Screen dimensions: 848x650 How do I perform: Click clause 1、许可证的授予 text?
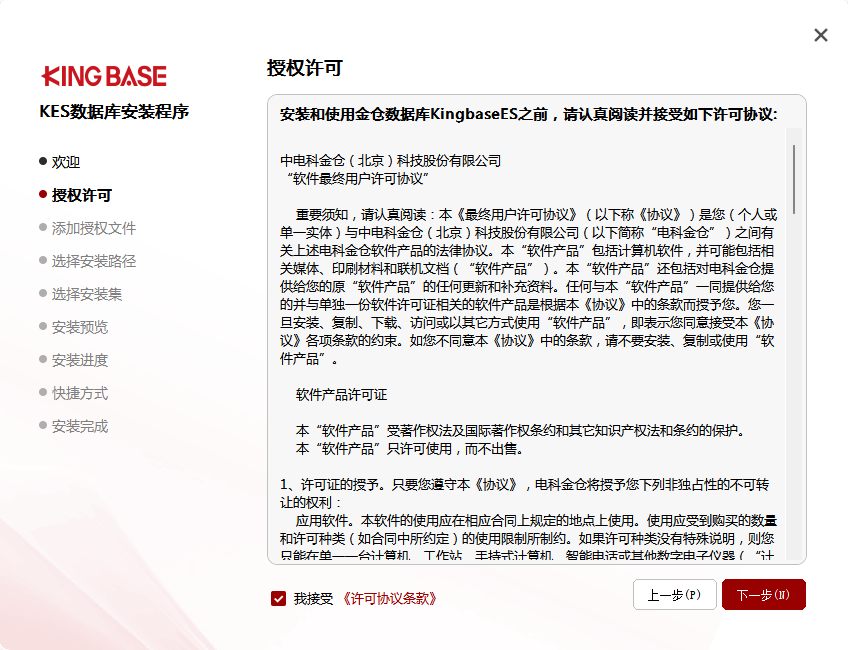click(x=525, y=494)
